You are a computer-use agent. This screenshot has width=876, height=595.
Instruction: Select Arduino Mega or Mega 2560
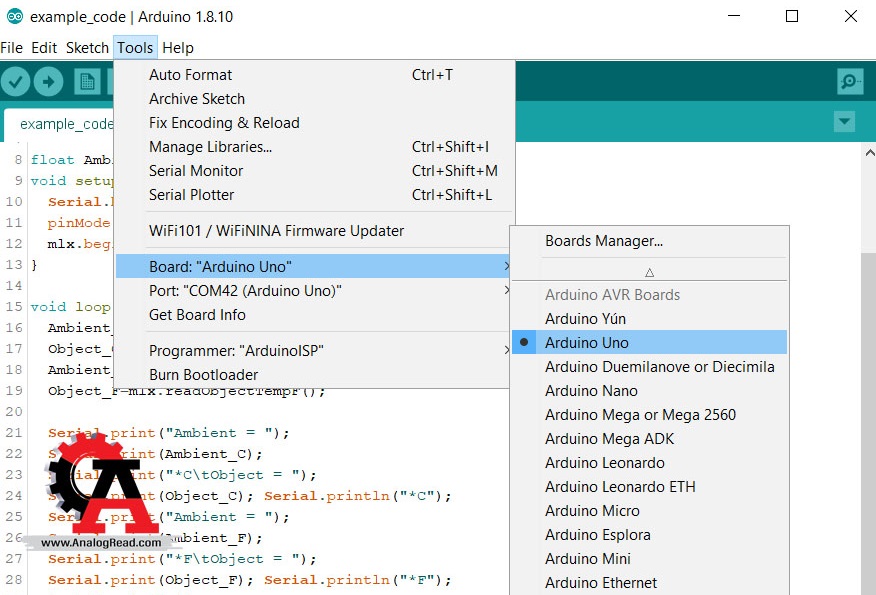pos(649,415)
